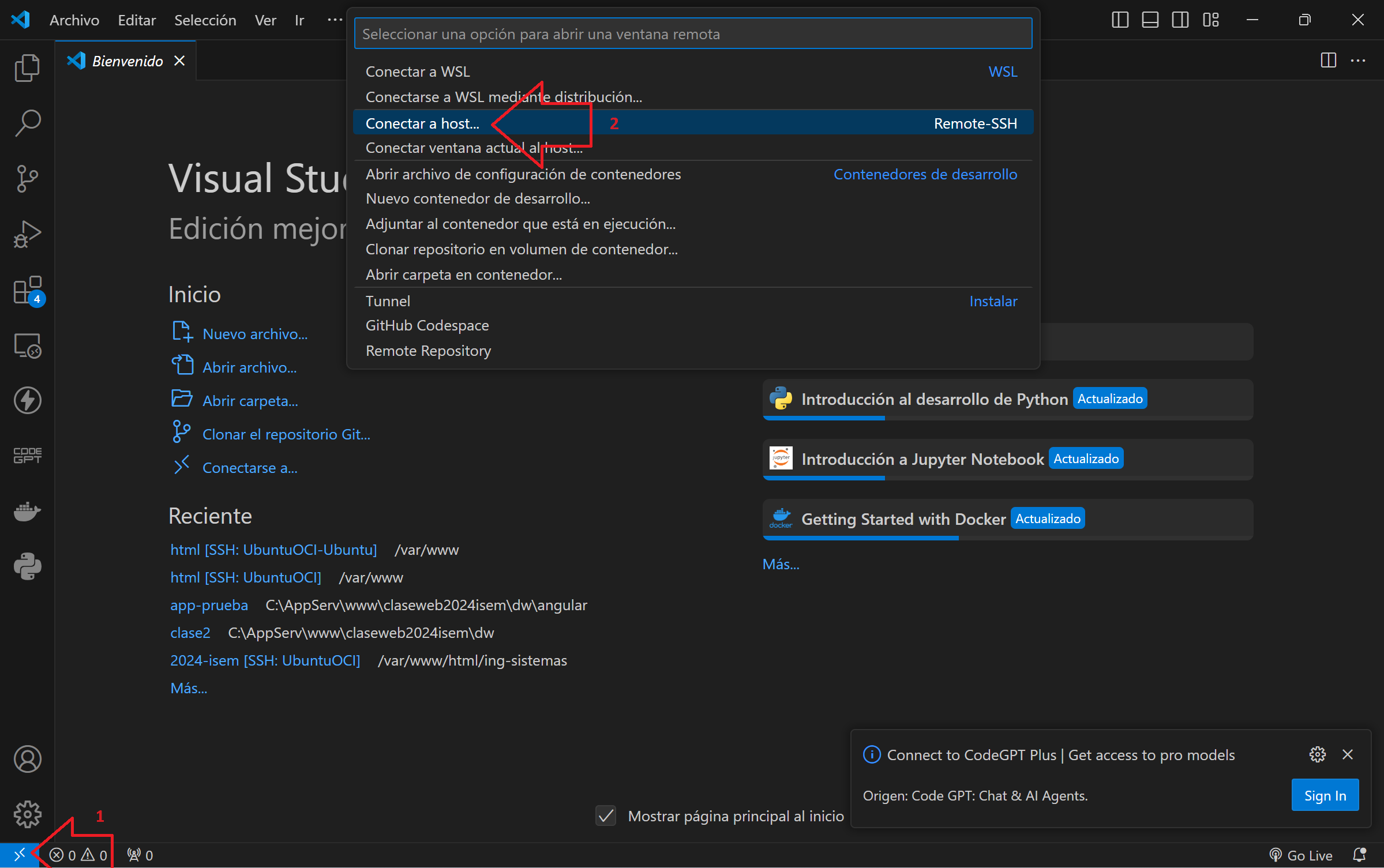Select Abrir archivo de configuración de contenedores
The width and height of the screenshot is (1384, 868).
[692, 174]
